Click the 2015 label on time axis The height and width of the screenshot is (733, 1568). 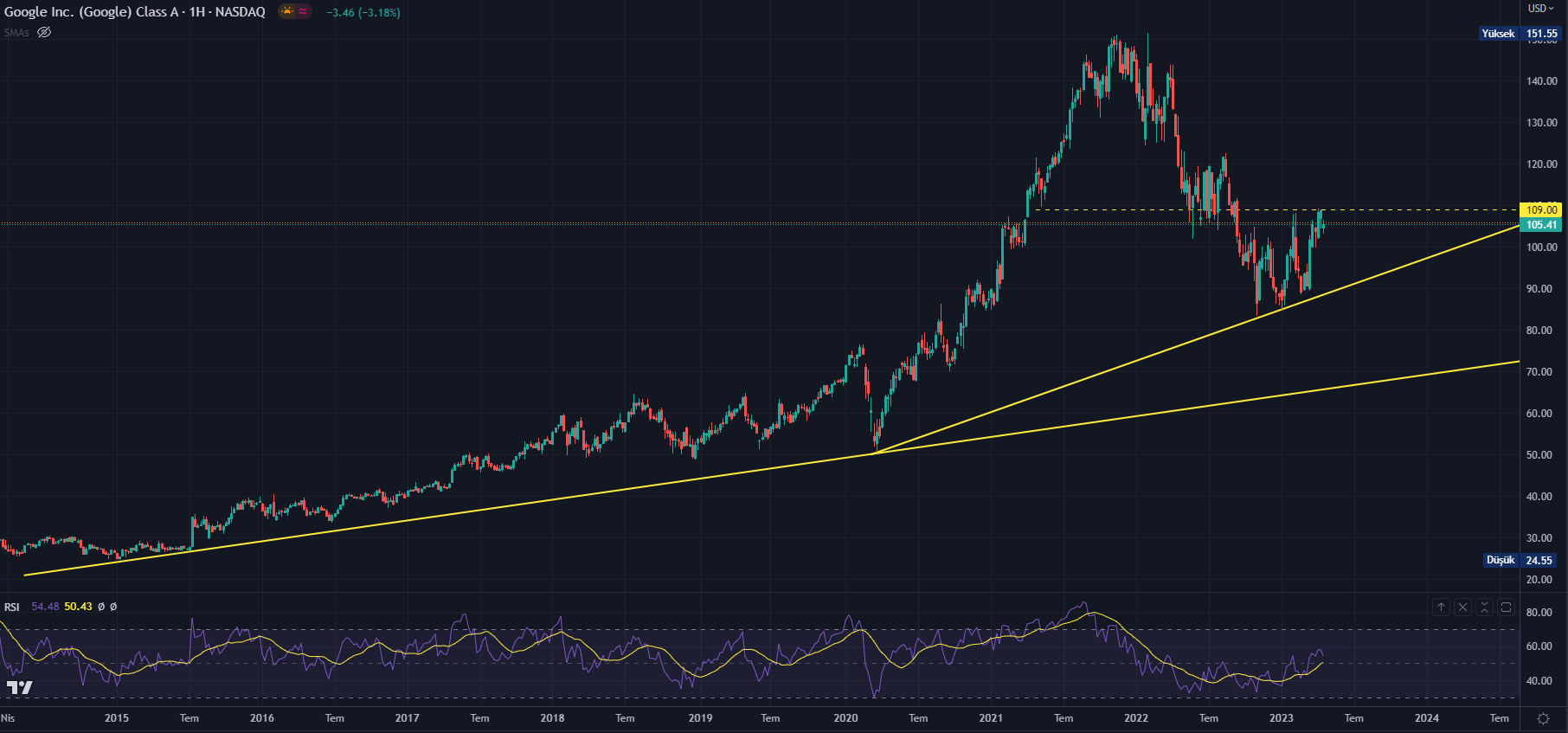(x=117, y=718)
